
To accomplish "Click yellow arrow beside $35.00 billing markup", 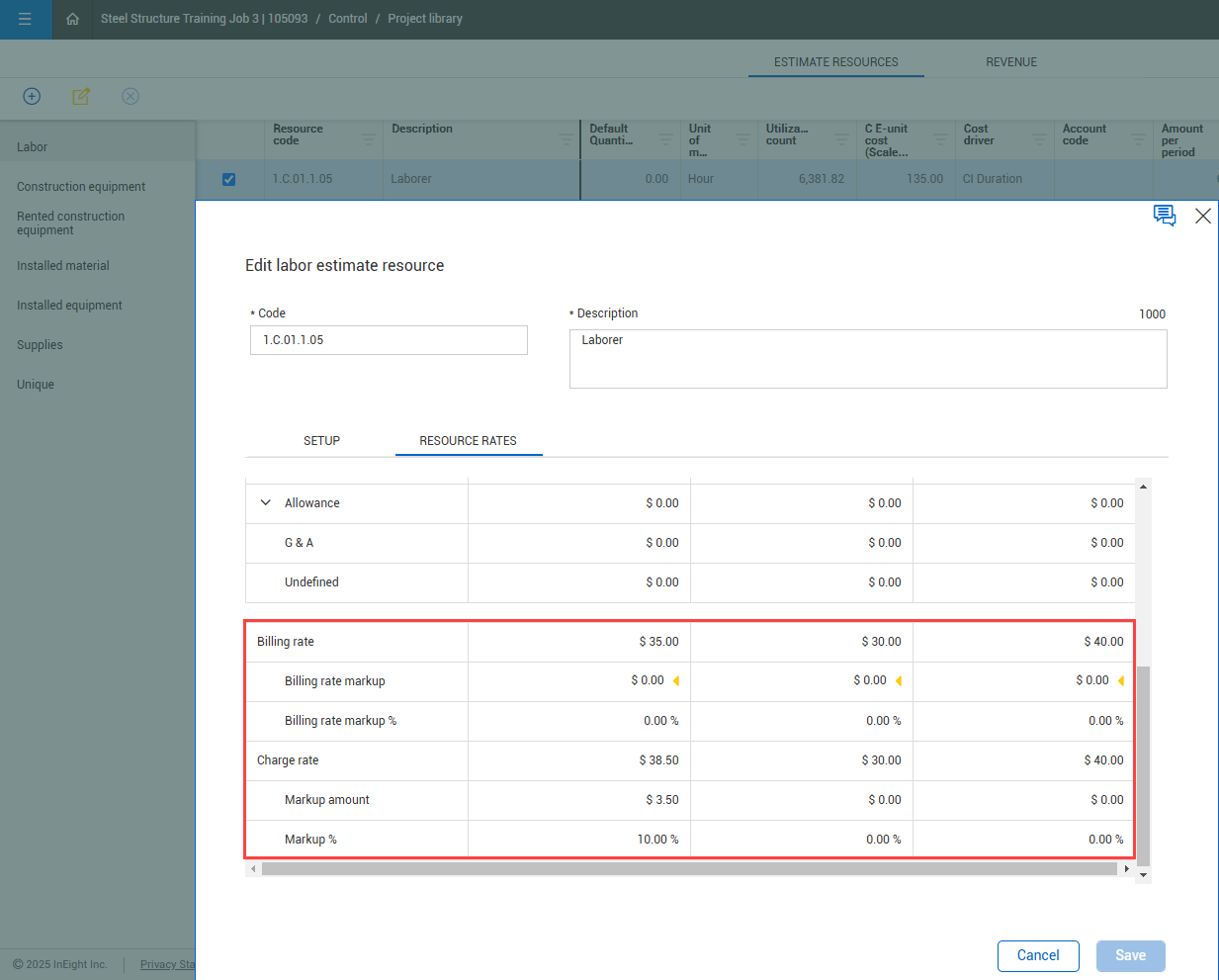I will pyautogui.click(x=676, y=681).
